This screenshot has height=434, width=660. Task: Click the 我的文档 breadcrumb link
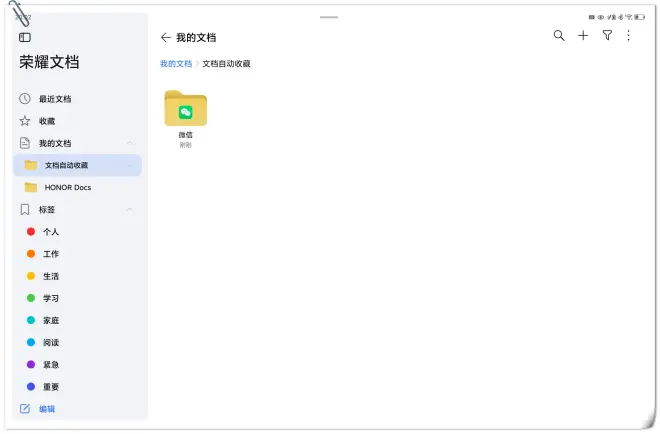tap(176, 63)
